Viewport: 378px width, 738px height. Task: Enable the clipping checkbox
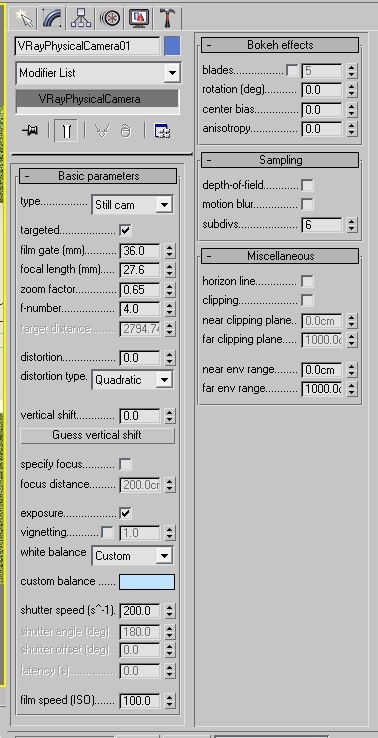click(x=307, y=301)
